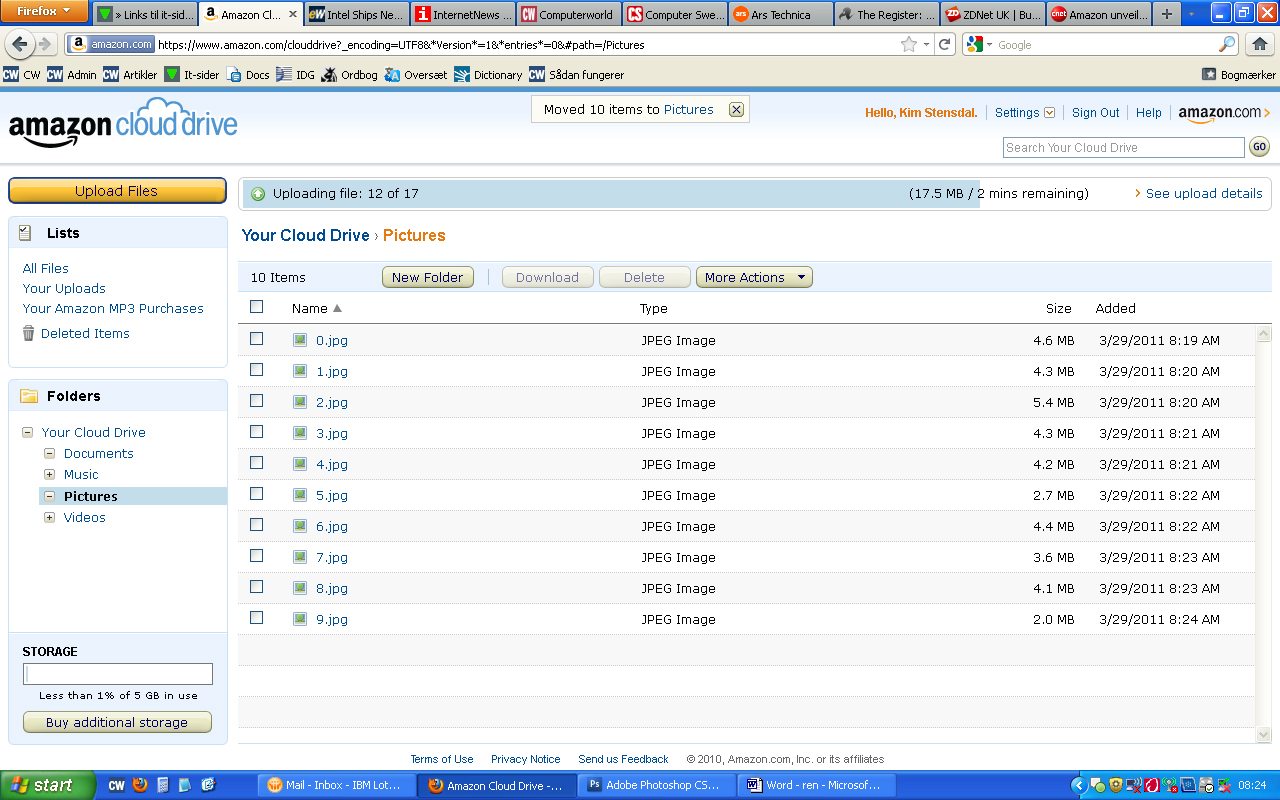Open the Bogmærker bookmarks menu

1239,75
